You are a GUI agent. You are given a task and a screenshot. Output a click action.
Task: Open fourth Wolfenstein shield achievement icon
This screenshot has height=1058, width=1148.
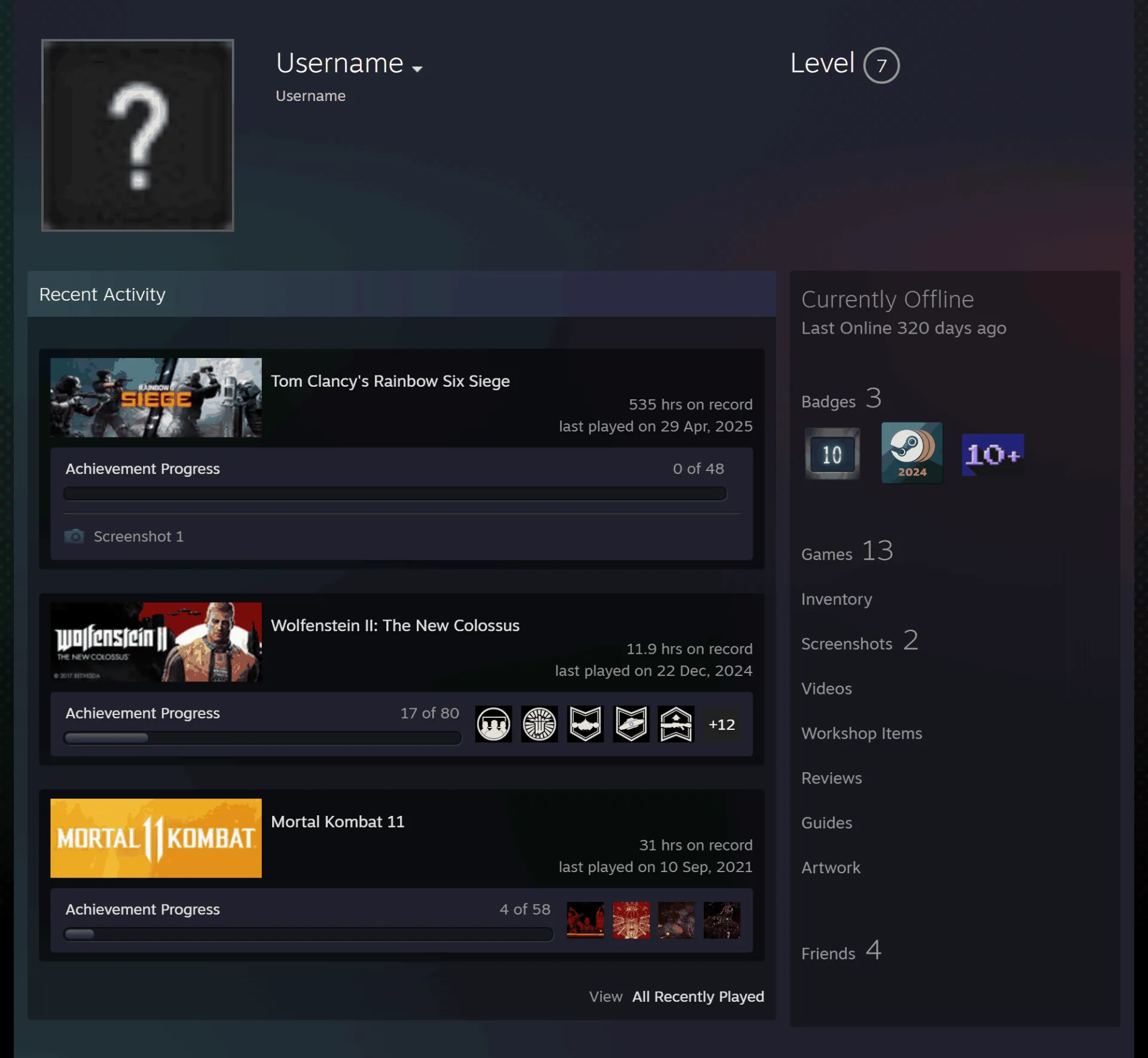(x=631, y=724)
